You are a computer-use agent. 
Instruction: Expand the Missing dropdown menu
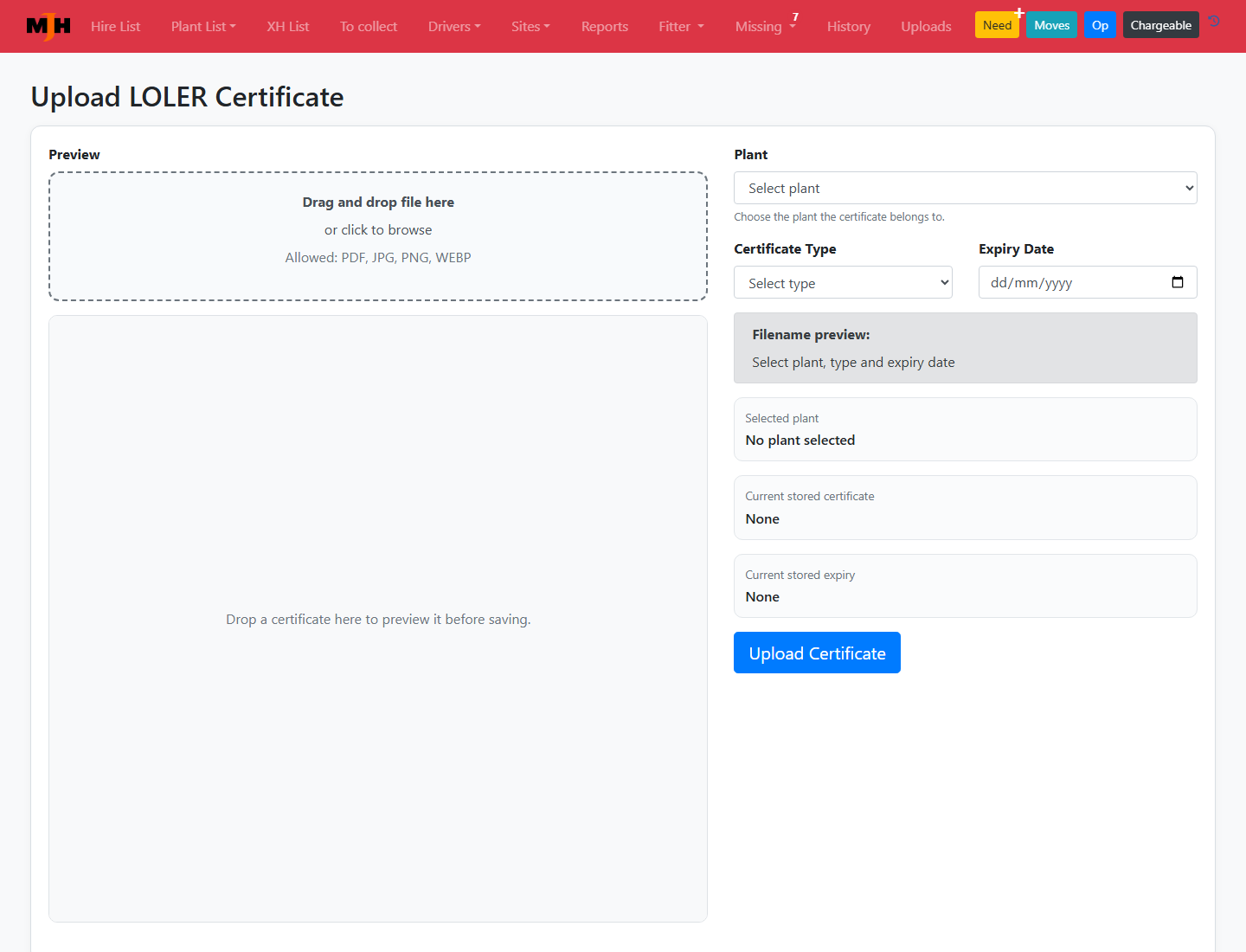pos(766,26)
